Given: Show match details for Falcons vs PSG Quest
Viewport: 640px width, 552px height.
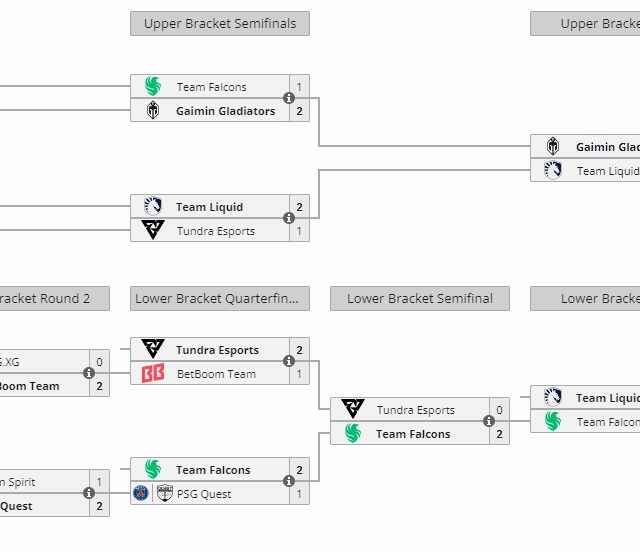Looking at the screenshot, I should coord(289,482).
